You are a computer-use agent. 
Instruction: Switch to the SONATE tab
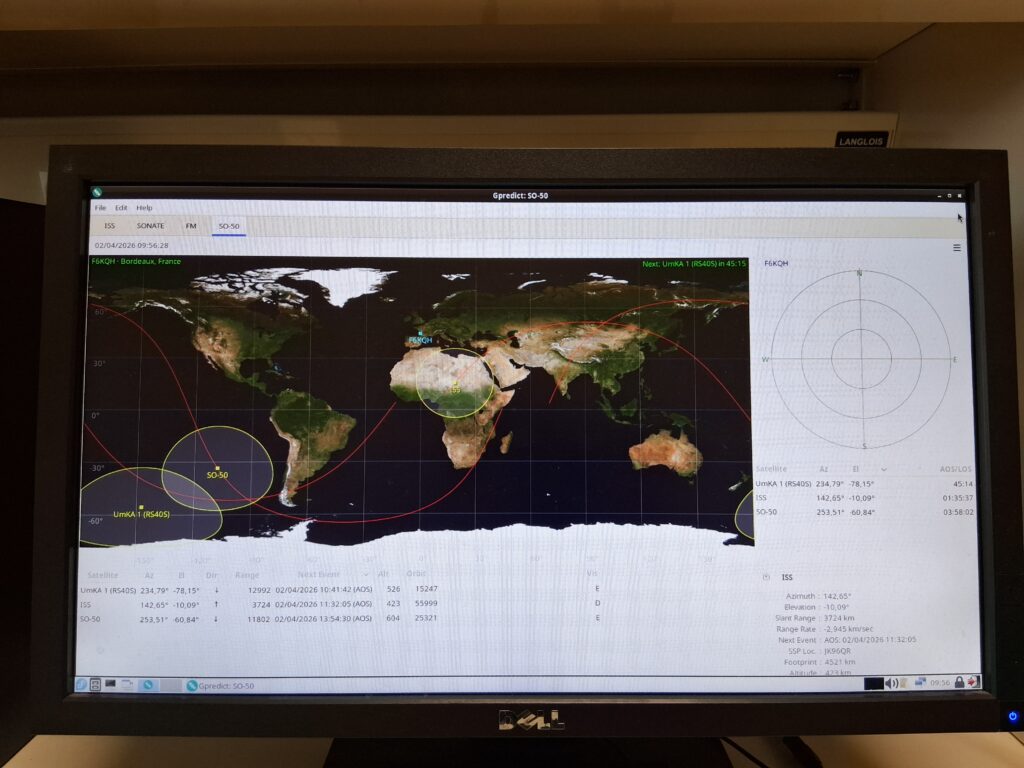[x=150, y=226]
